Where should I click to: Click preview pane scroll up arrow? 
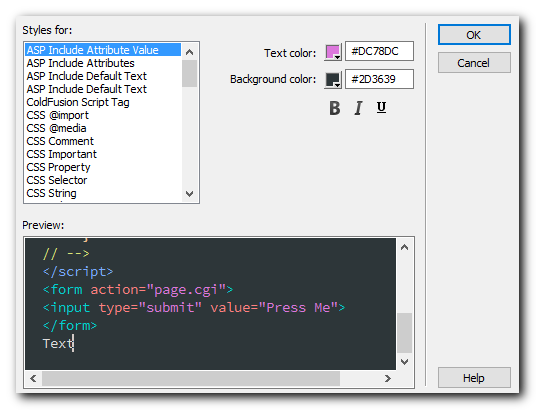(404, 247)
